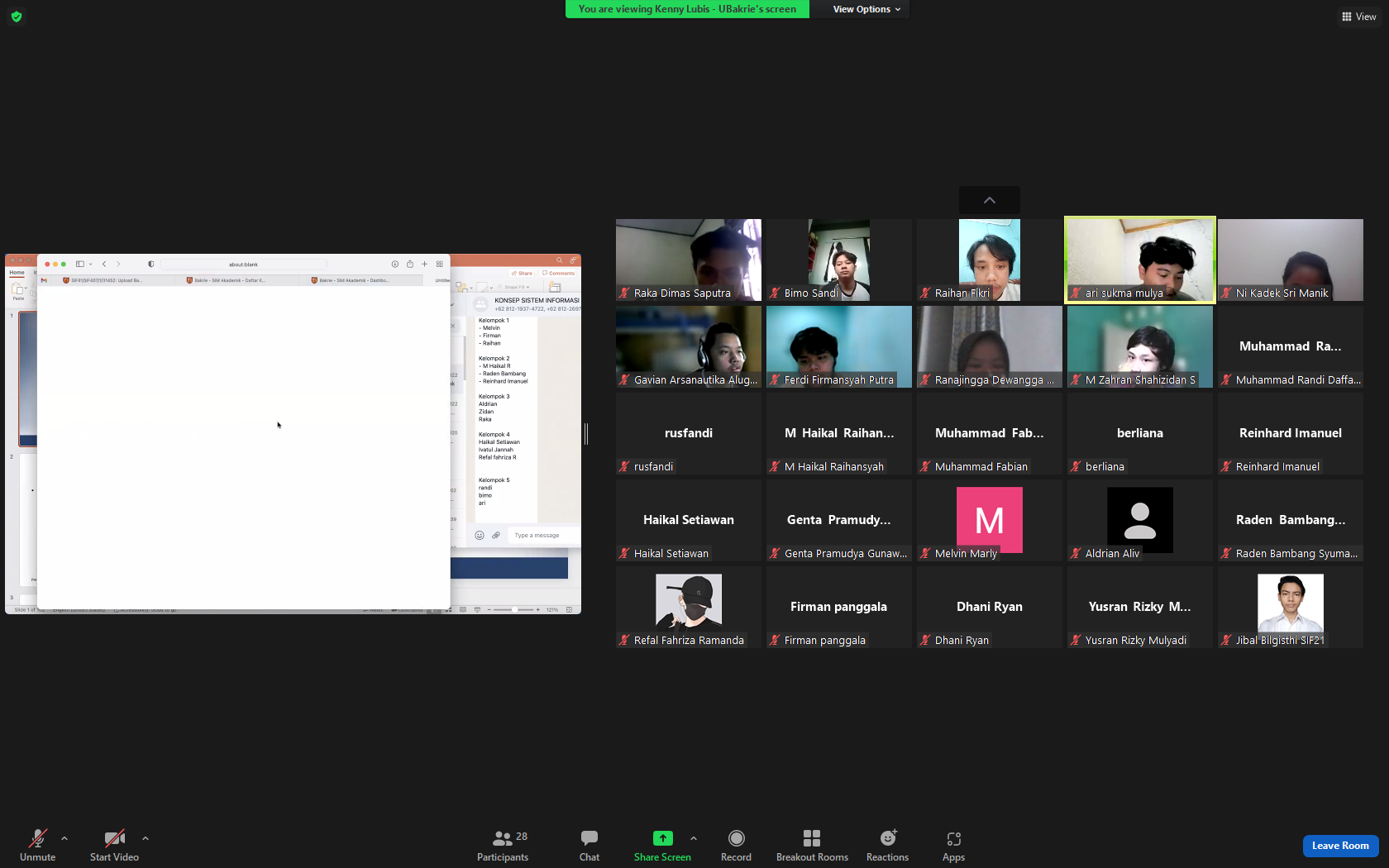Open Breakout Rooms

pyautogui.click(x=812, y=845)
